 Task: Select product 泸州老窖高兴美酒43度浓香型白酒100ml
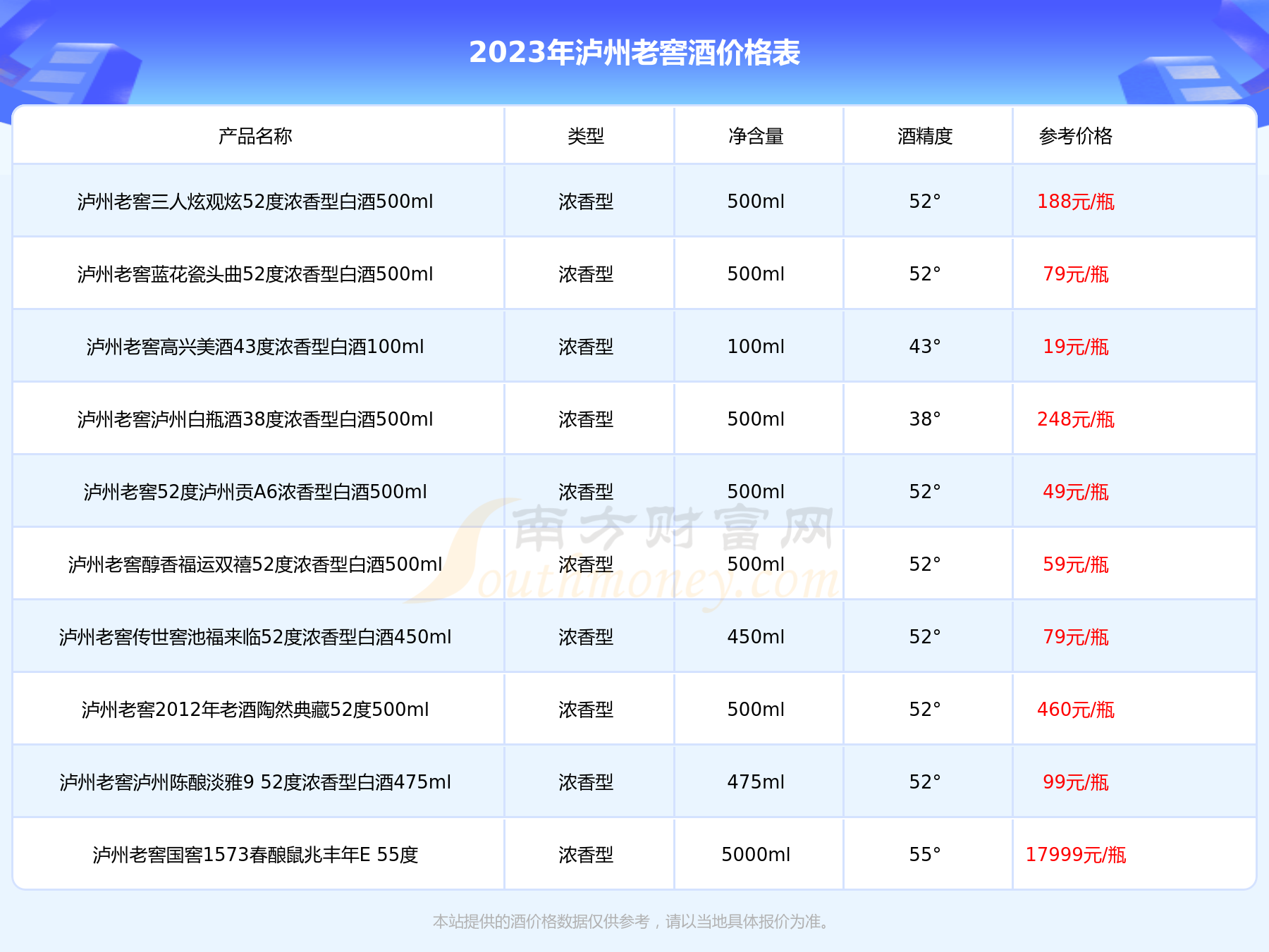coord(255,347)
